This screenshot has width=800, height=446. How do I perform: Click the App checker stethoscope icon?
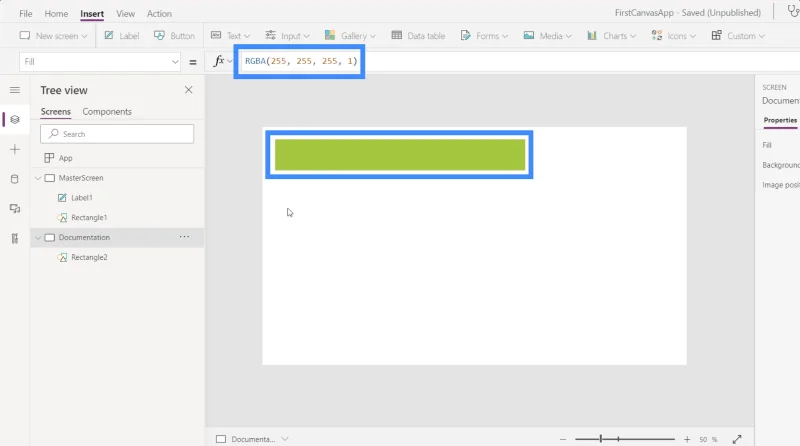pos(793,11)
